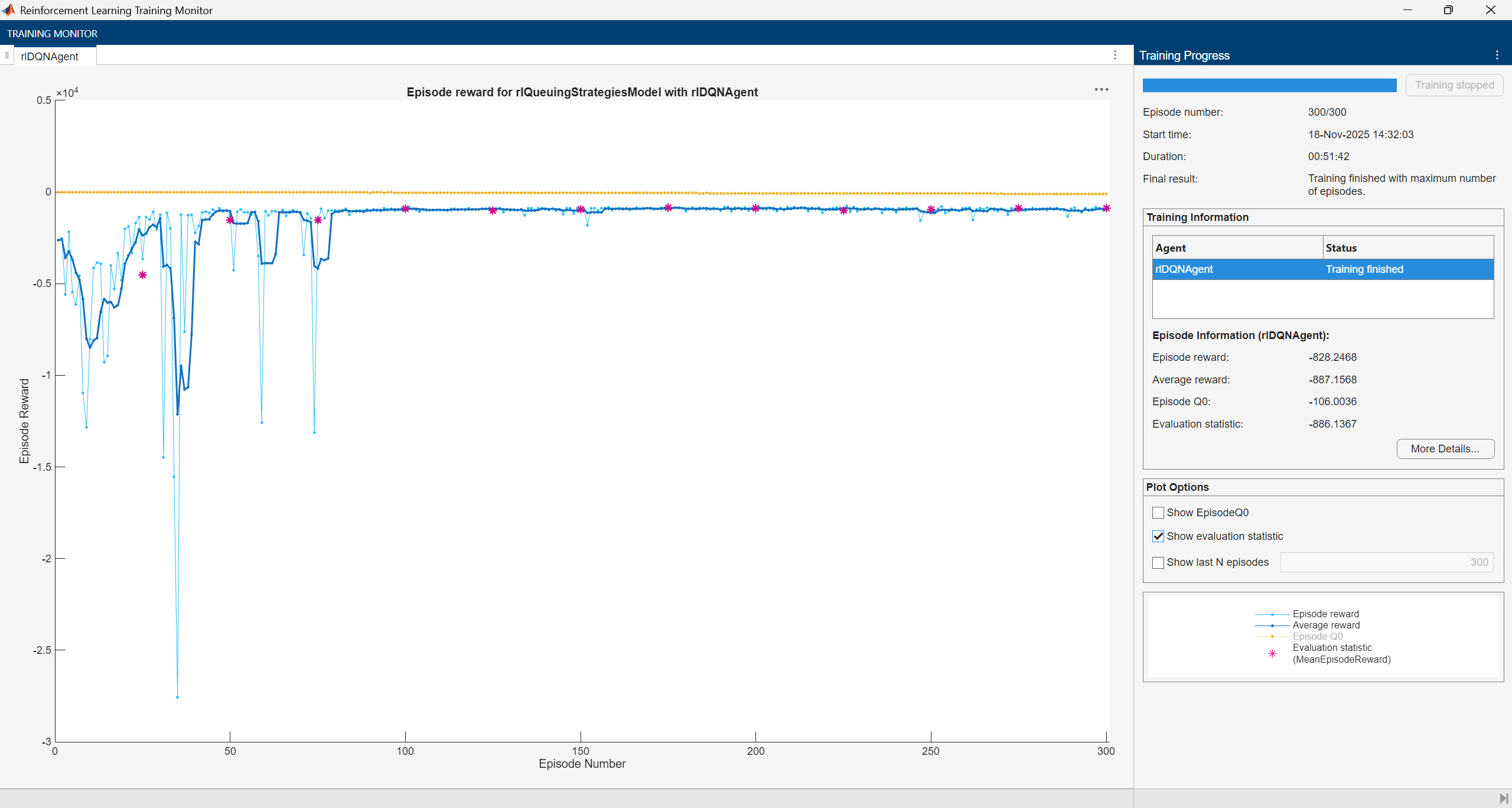This screenshot has width=1512, height=808.
Task: Enable the Show EpisodeQ0 checkbox
Action: click(1158, 513)
